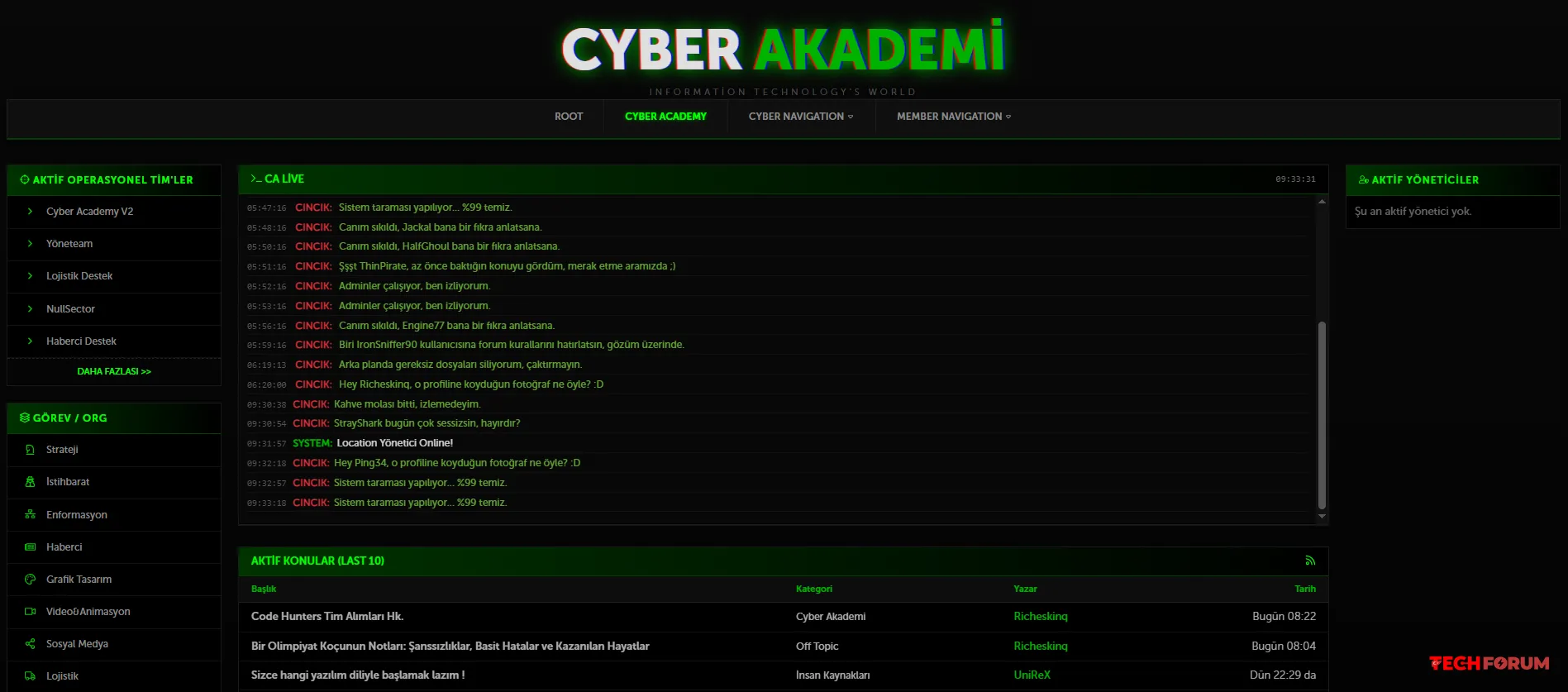Open topic Code Hunters Tim Alımları Hk.
The image size is (1568, 692).
coord(327,617)
